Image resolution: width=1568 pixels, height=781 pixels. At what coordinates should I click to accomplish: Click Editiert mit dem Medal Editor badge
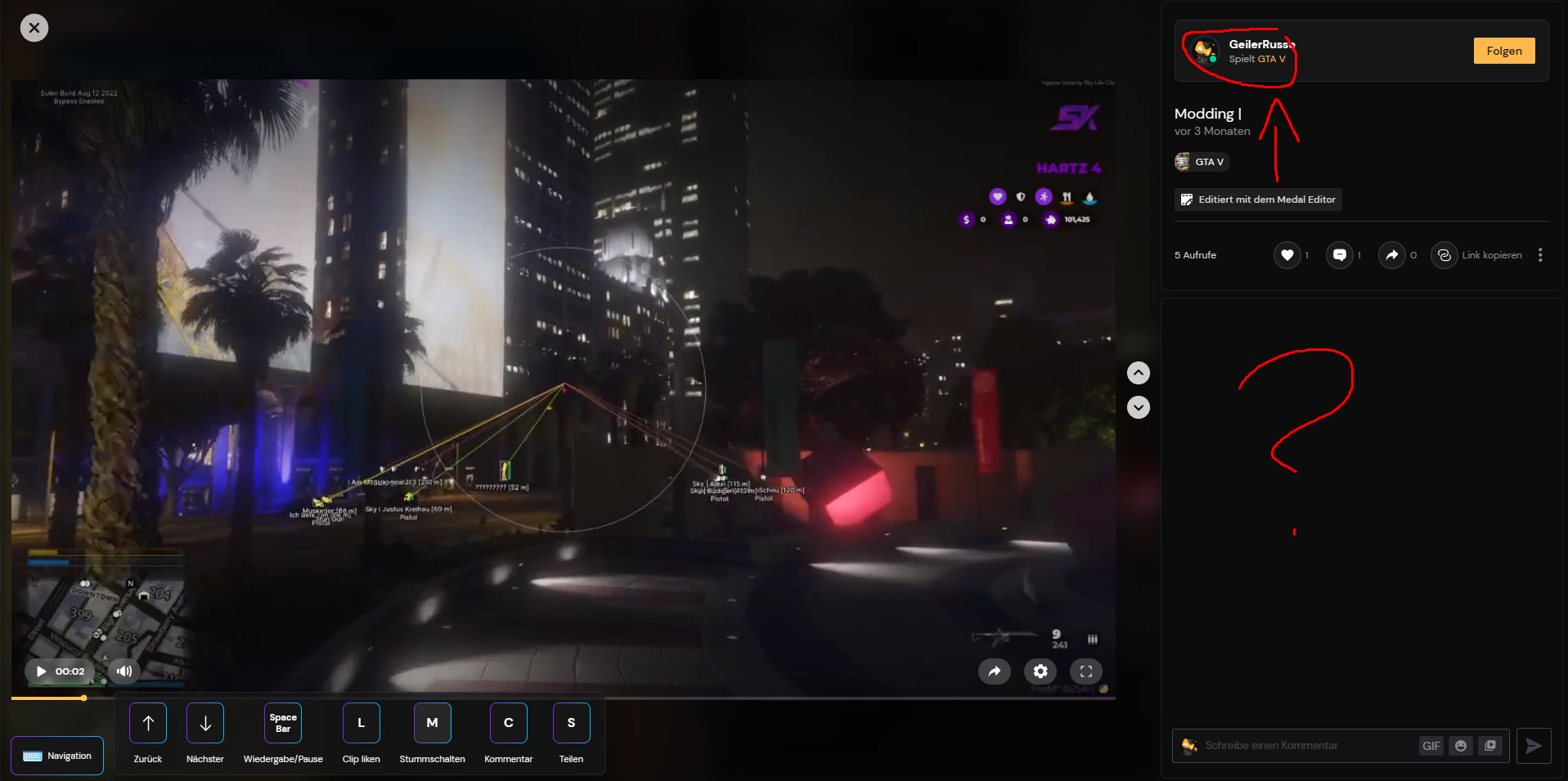(1258, 200)
